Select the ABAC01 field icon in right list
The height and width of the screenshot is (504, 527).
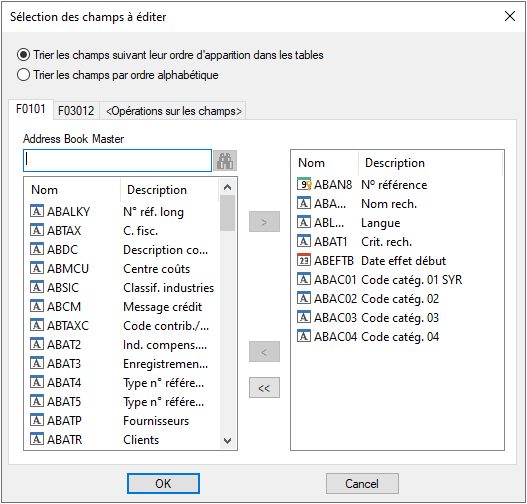[304, 279]
